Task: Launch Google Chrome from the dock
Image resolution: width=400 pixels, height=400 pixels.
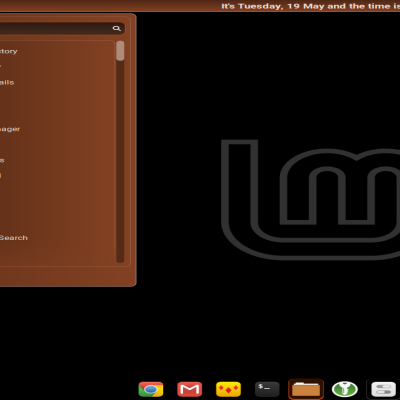Action: point(151,389)
